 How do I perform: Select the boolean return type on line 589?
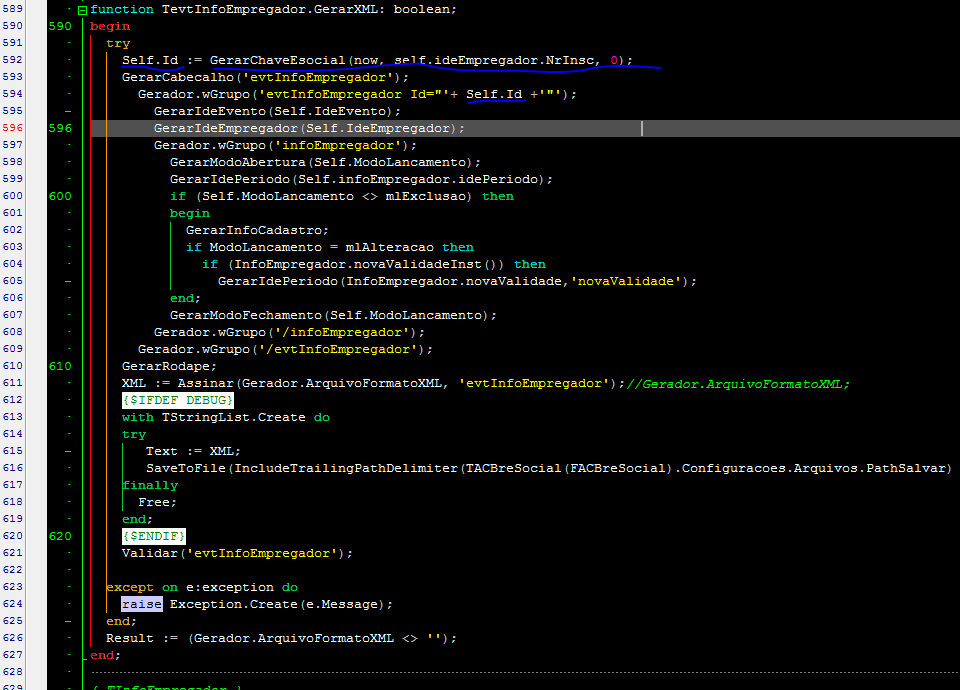[422, 9]
